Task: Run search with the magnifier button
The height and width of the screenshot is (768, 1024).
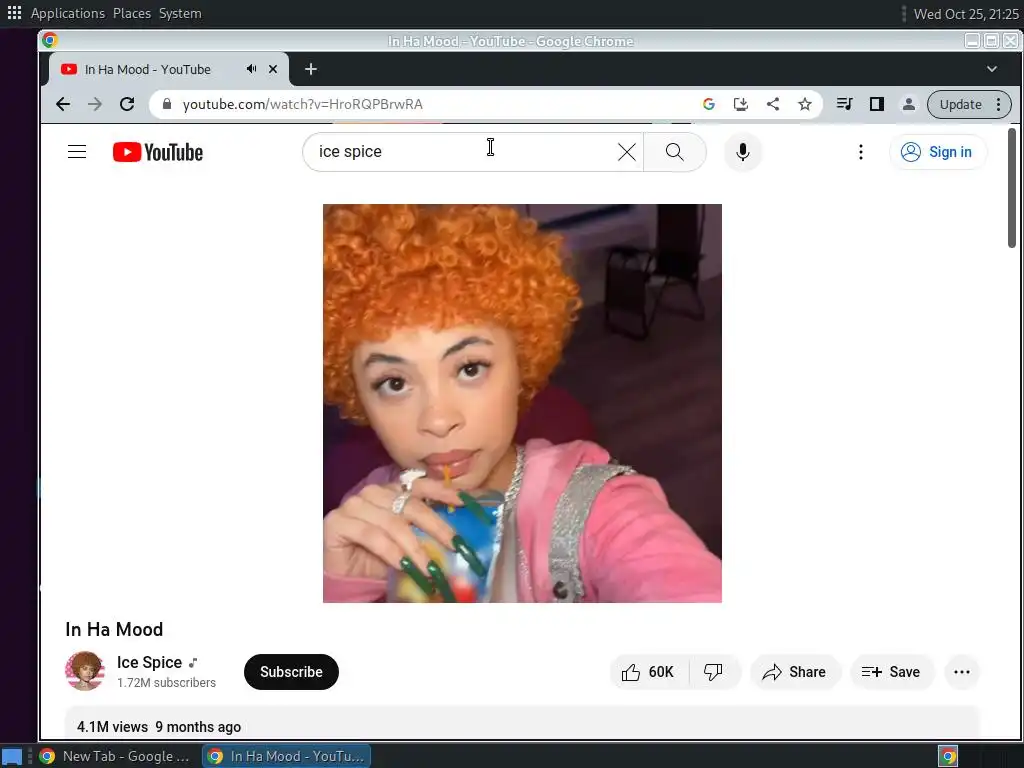Action: tap(675, 152)
